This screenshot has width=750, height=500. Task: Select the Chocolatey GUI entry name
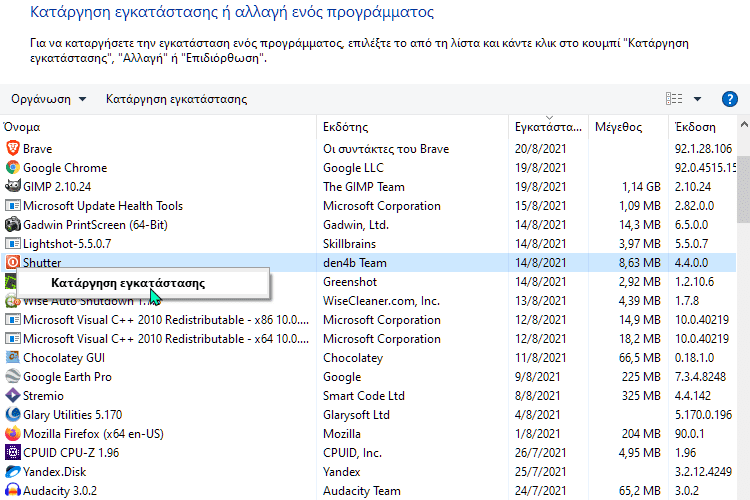(x=64, y=358)
